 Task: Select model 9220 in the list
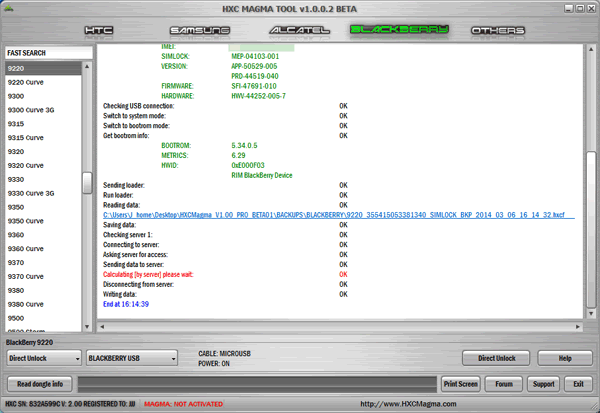point(43,69)
